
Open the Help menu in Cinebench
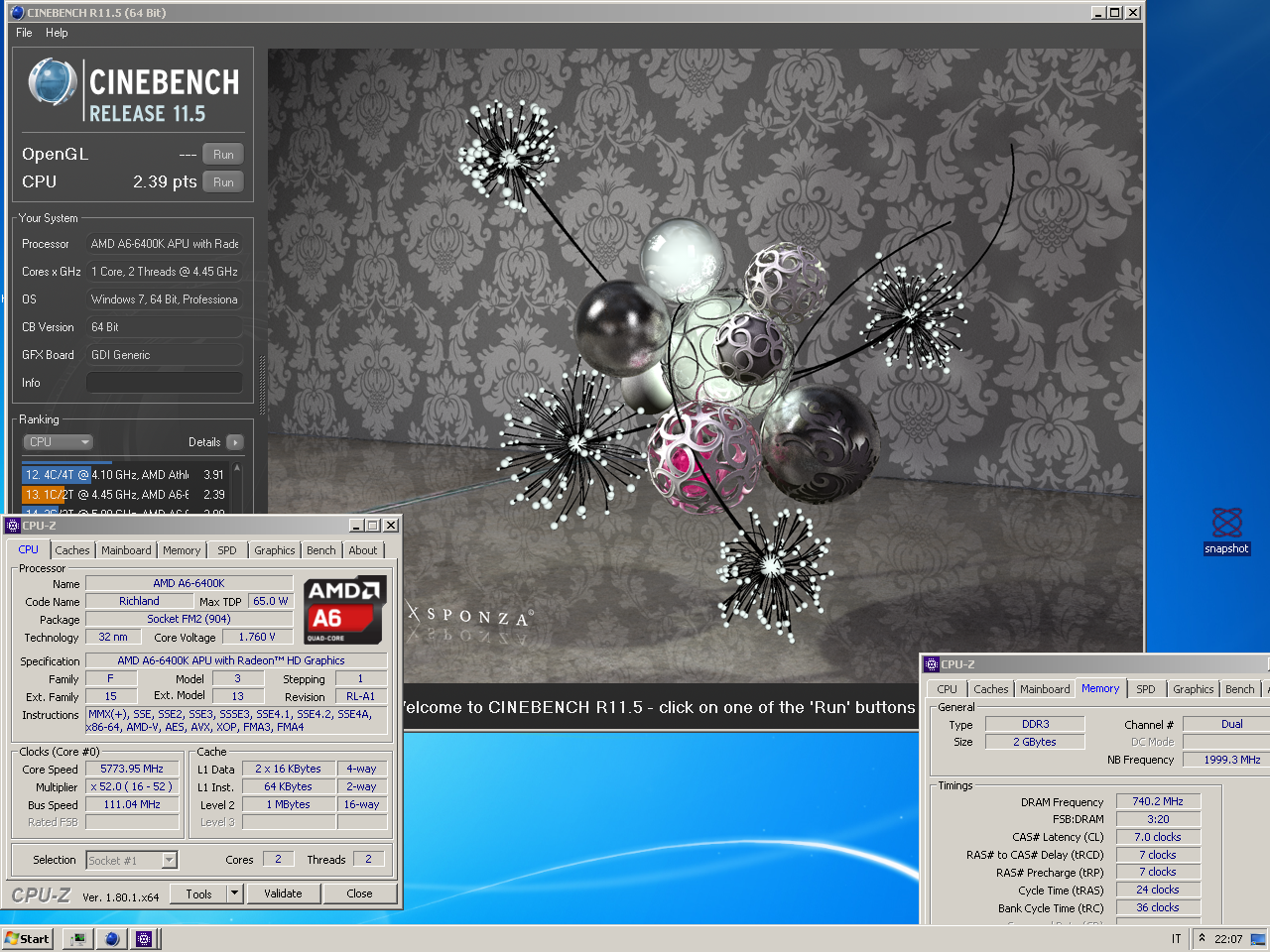pos(57,33)
